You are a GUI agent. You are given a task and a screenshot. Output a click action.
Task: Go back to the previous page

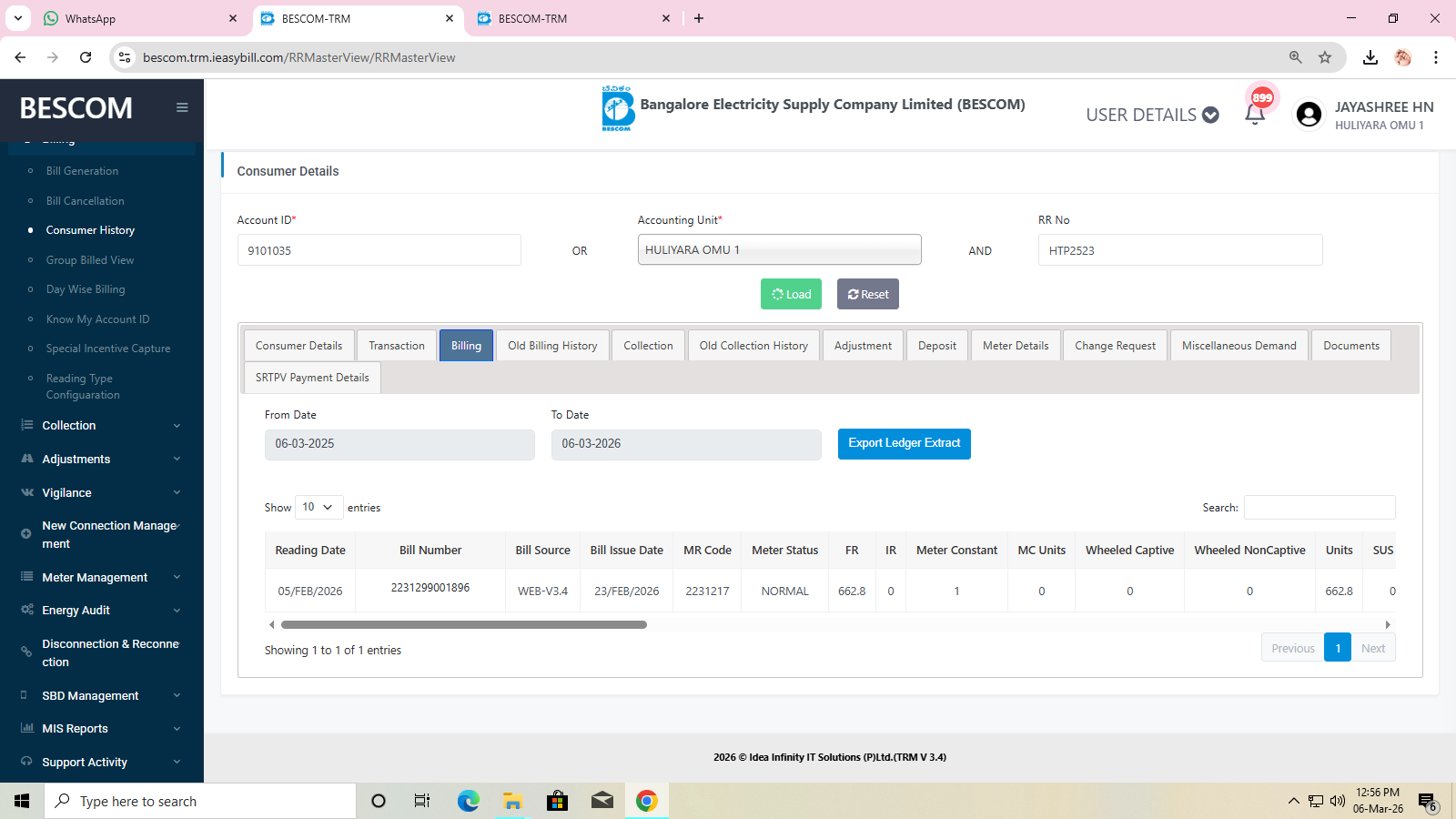20,57
